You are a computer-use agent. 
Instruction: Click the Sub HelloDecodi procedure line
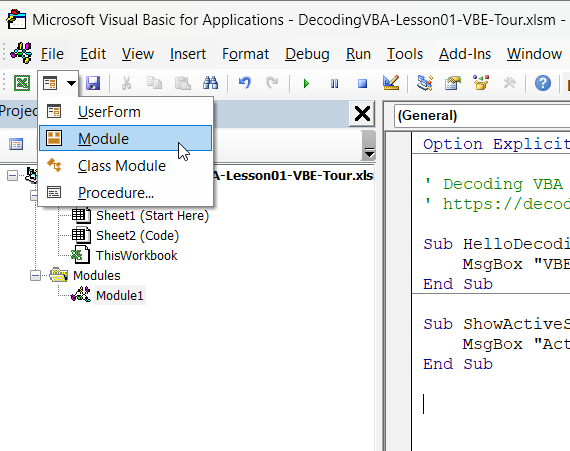[496, 244]
